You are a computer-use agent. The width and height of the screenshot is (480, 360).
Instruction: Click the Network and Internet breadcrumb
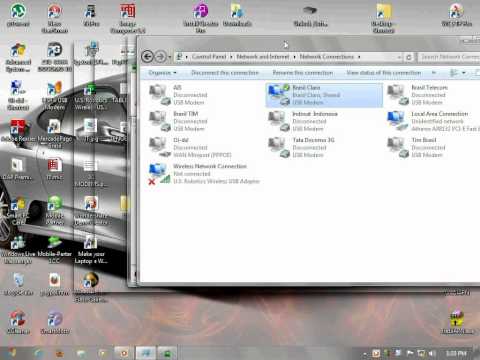pos(263,57)
